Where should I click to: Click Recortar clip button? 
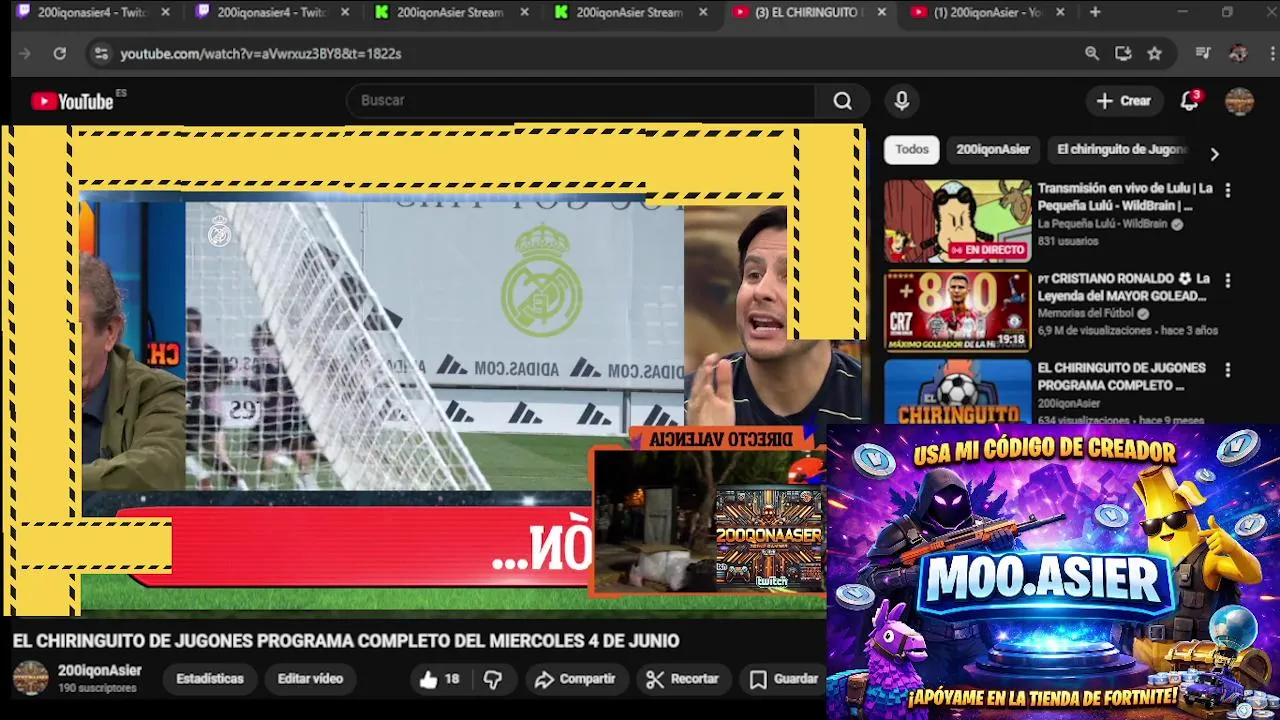click(x=682, y=679)
